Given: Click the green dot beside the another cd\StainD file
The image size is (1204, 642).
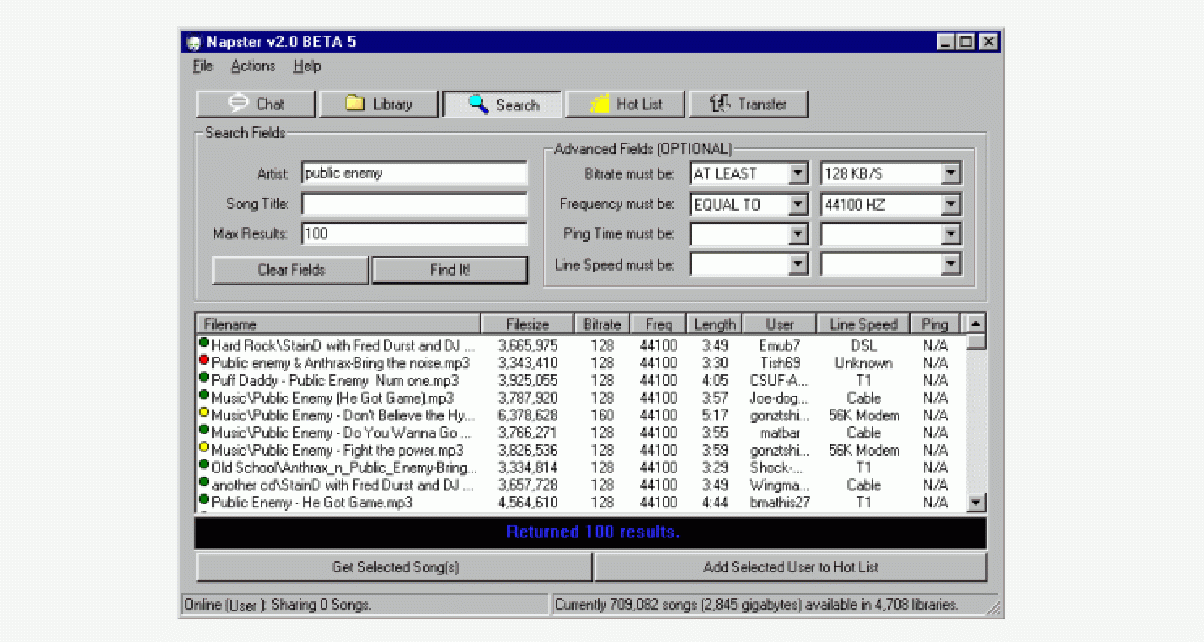Looking at the screenshot, I should (x=204, y=482).
